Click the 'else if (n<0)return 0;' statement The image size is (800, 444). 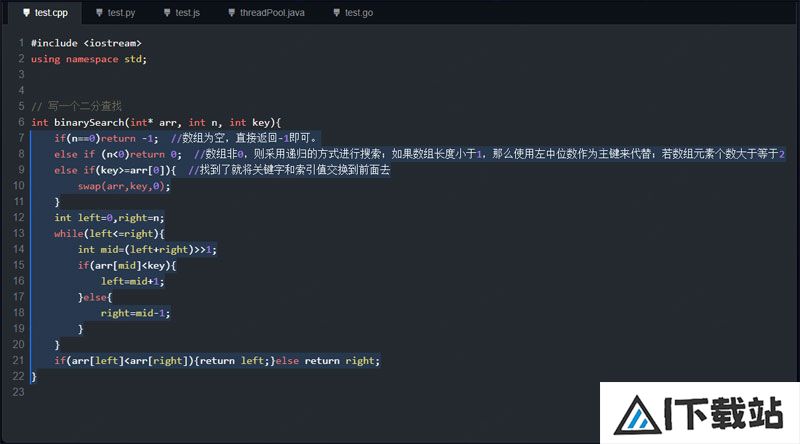(x=118, y=154)
